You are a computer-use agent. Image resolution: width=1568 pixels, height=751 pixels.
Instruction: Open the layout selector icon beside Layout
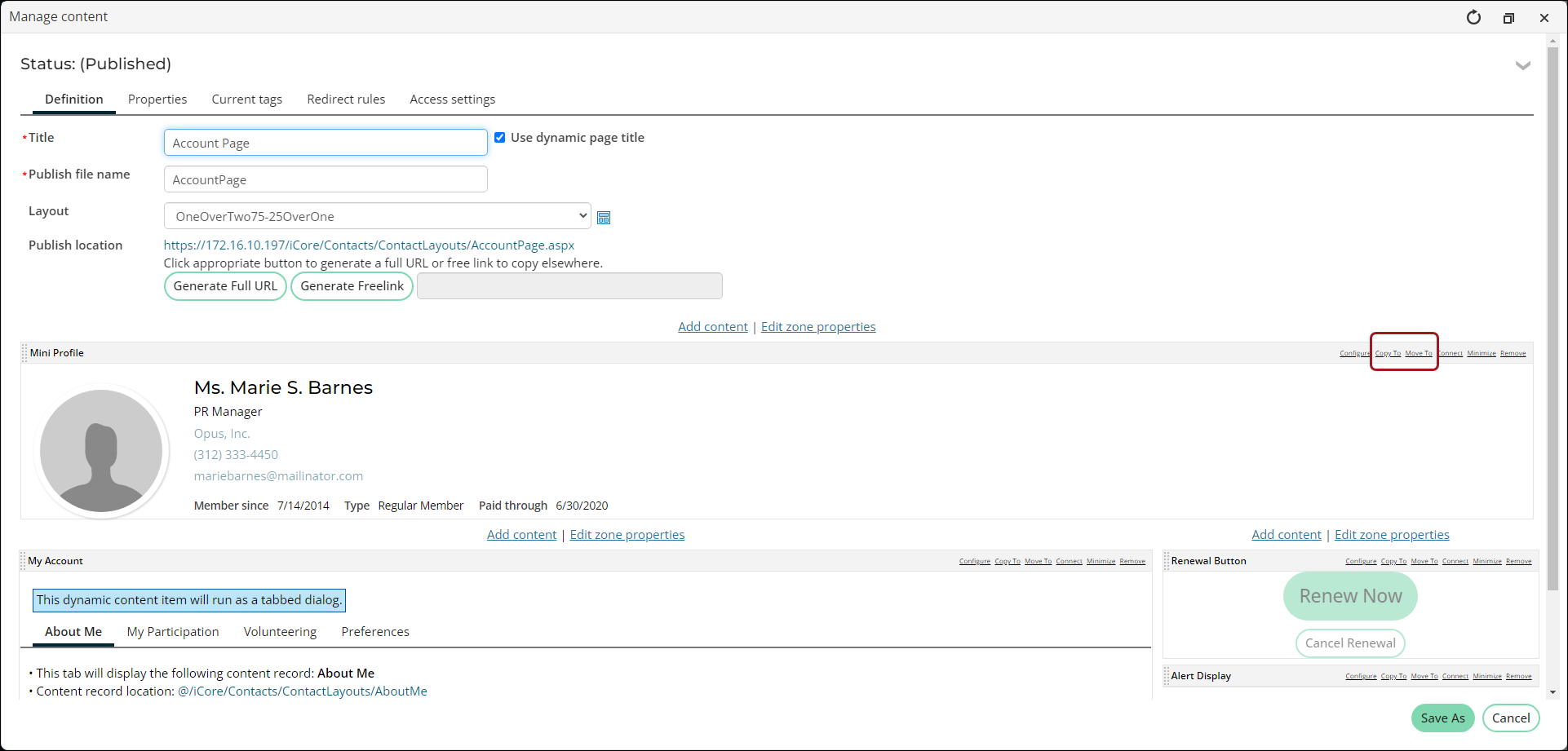pos(604,218)
